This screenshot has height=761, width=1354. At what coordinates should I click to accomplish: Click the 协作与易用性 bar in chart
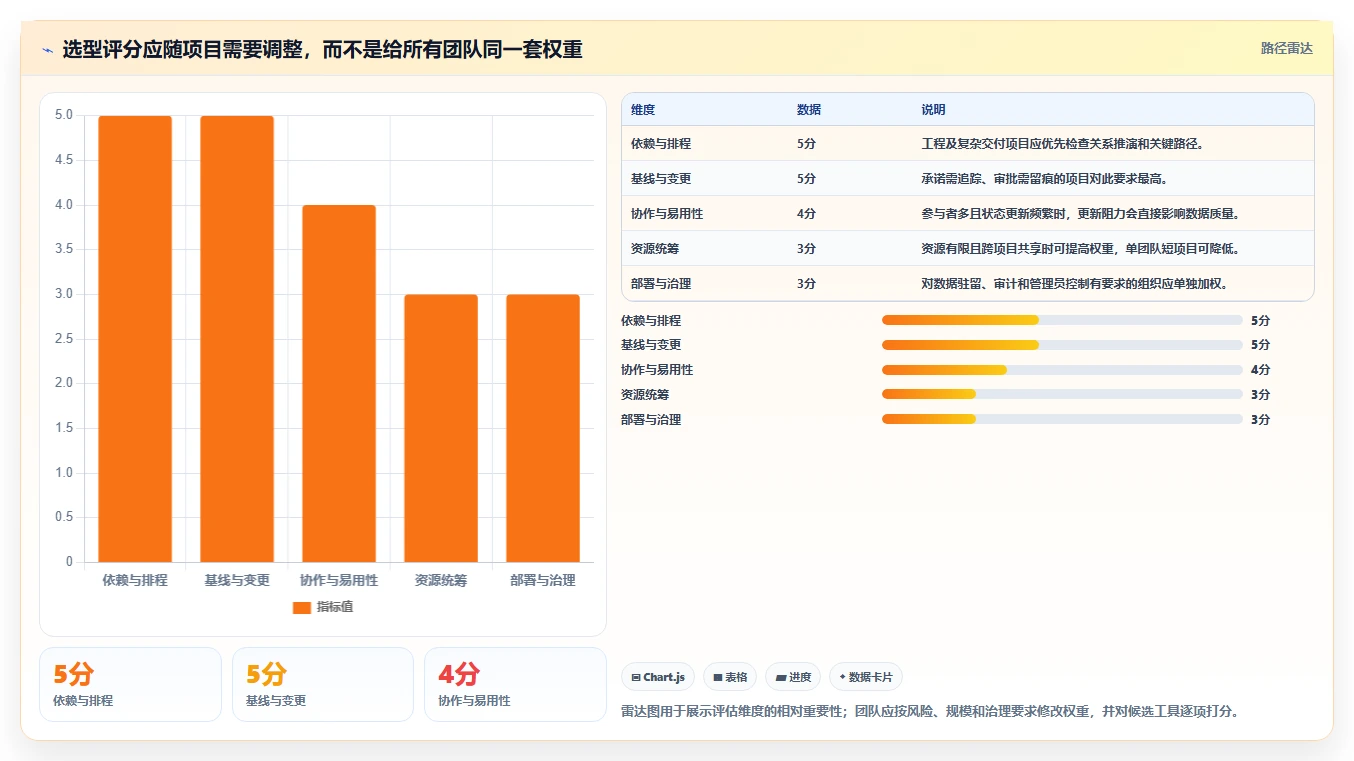(339, 383)
